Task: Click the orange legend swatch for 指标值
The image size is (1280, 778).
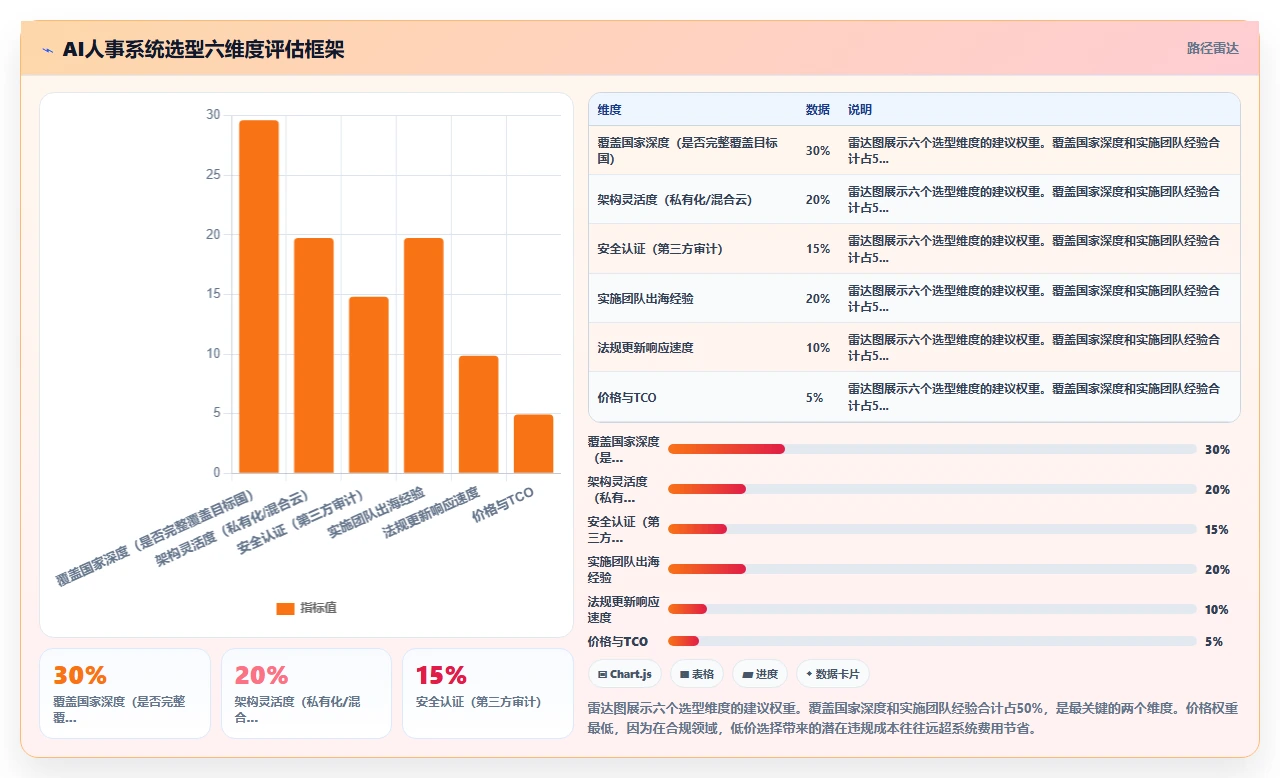Action: pyautogui.click(x=285, y=608)
